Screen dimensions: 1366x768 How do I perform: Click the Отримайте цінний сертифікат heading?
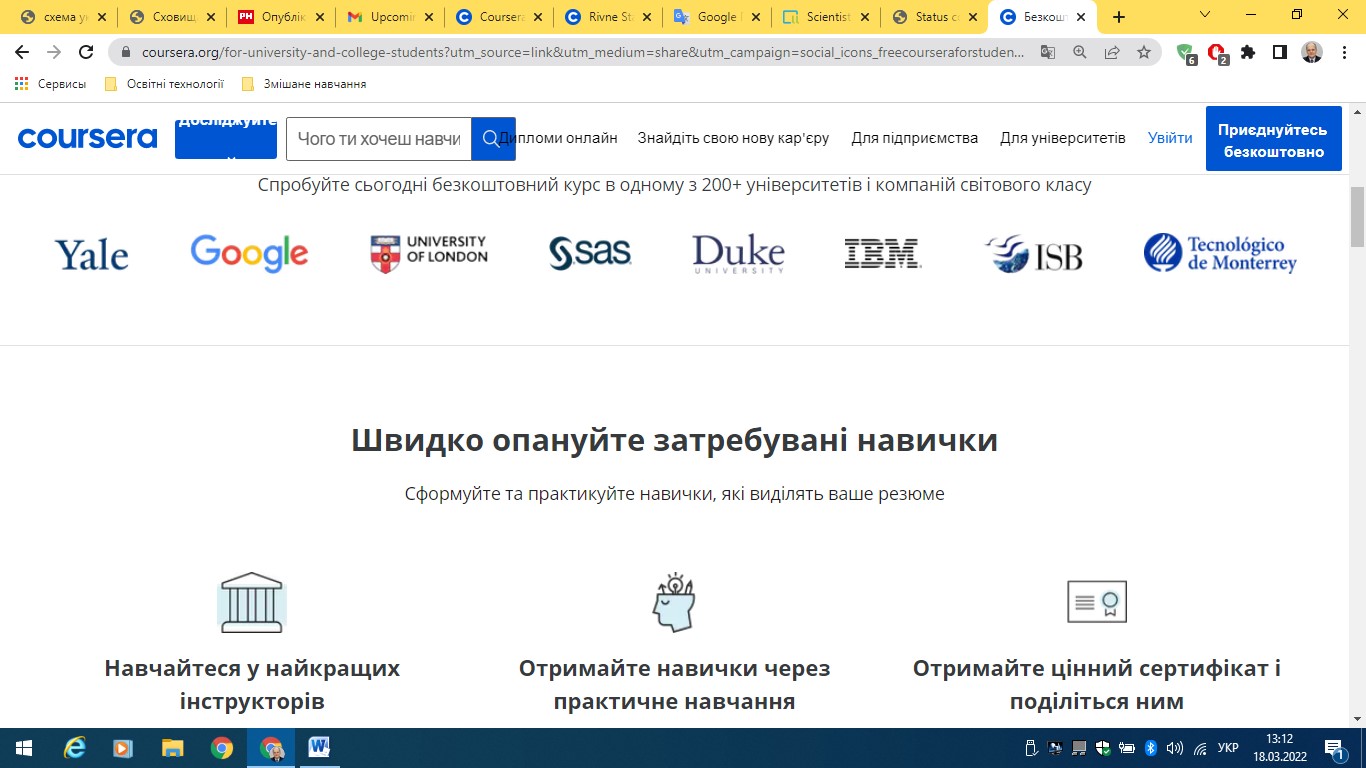click(1096, 684)
